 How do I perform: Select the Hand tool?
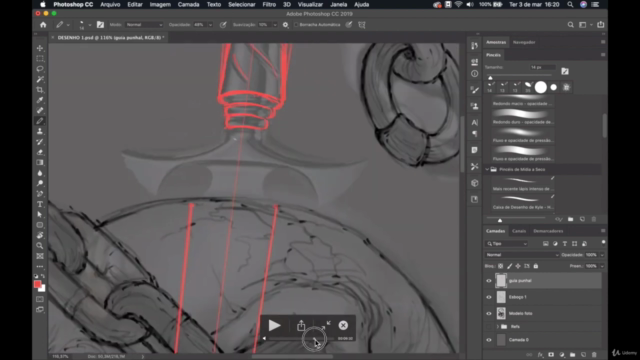pyautogui.click(x=40, y=236)
